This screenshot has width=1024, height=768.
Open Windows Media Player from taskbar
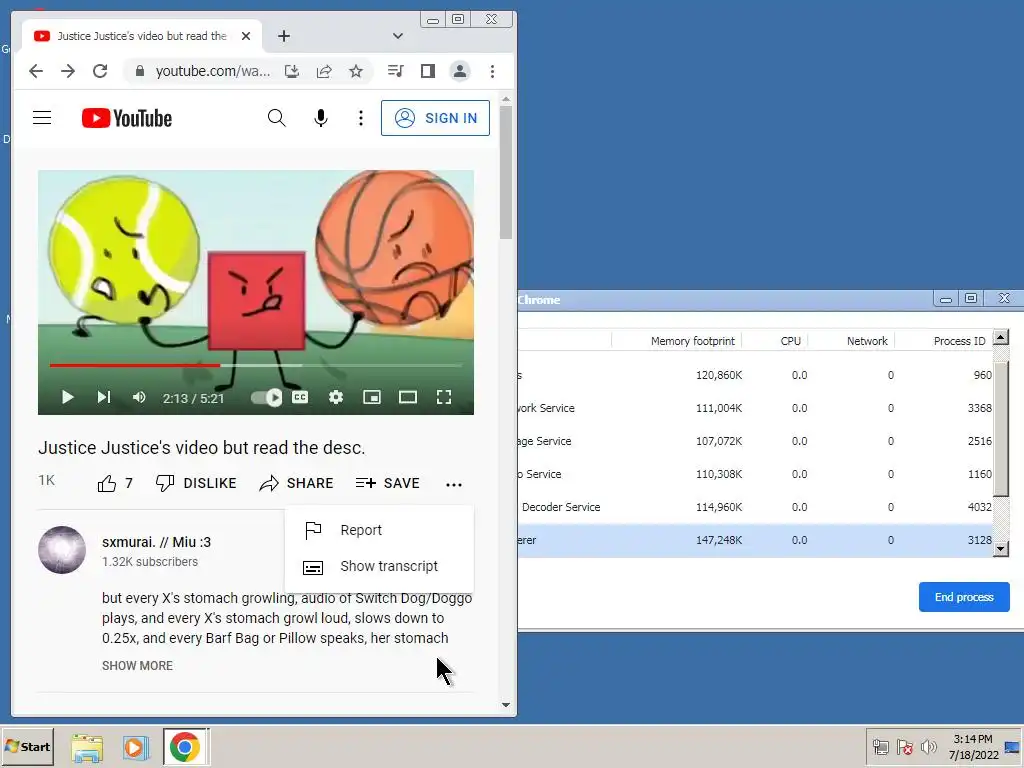pyautogui.click(x=136, y=747)
